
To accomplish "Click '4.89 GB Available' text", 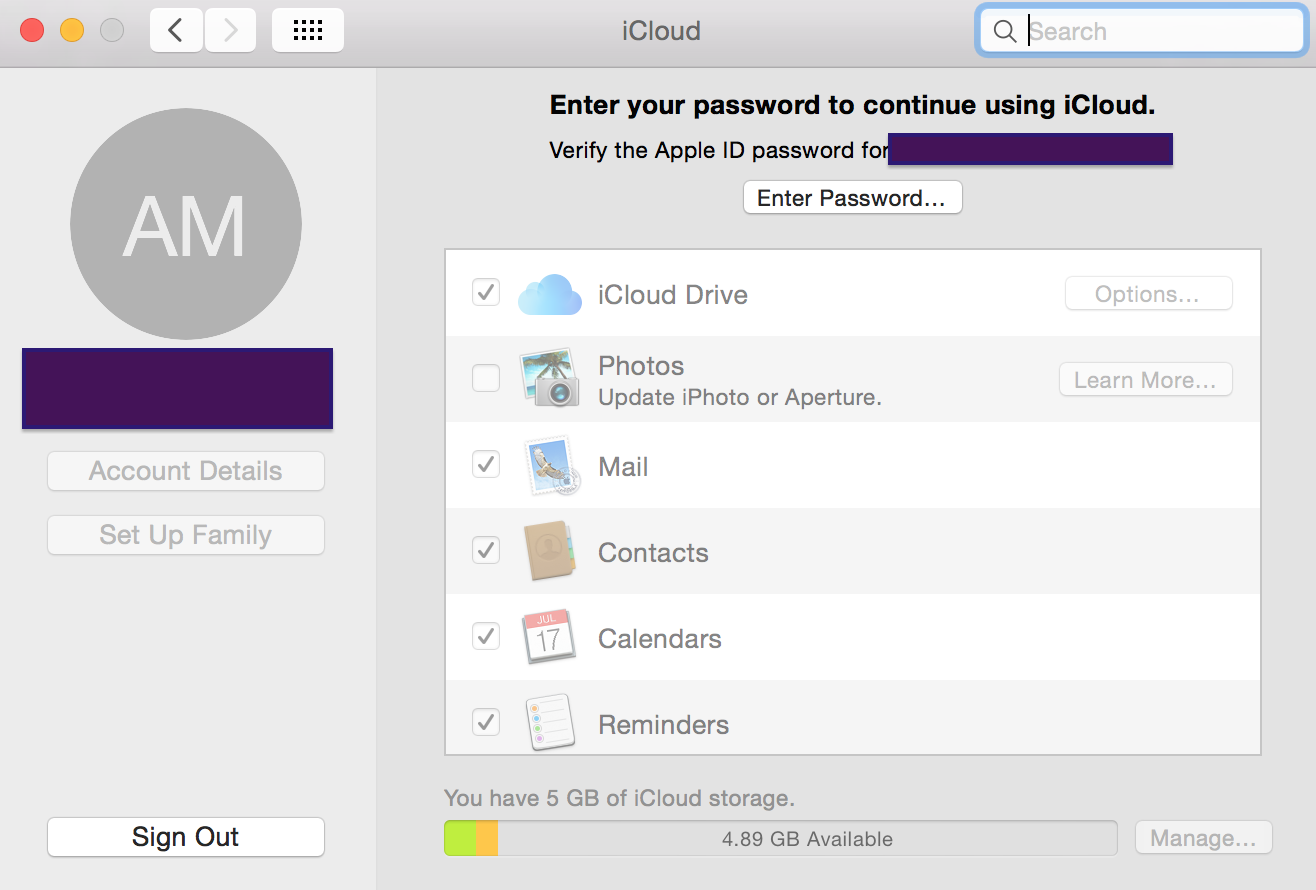I will 807,839.
